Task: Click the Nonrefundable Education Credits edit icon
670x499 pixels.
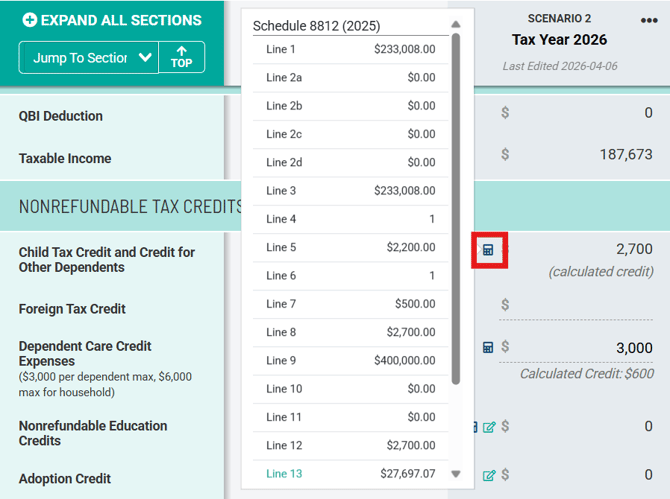Action: pos(489,427)
